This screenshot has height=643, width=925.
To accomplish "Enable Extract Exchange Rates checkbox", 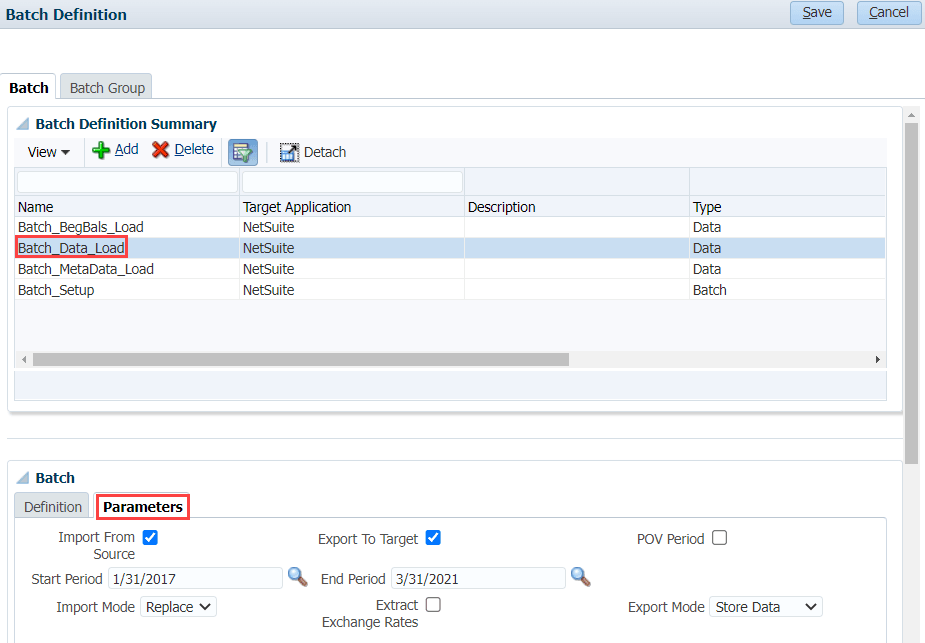I will (x=433, y=605).
